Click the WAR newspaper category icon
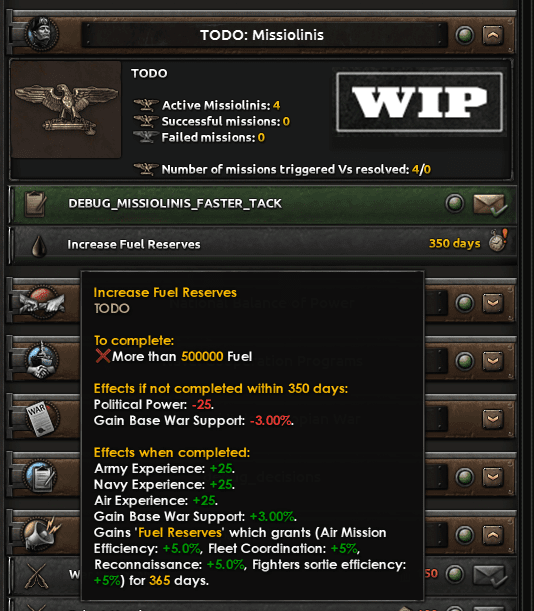The image size is (534, 611). (41, 418)
